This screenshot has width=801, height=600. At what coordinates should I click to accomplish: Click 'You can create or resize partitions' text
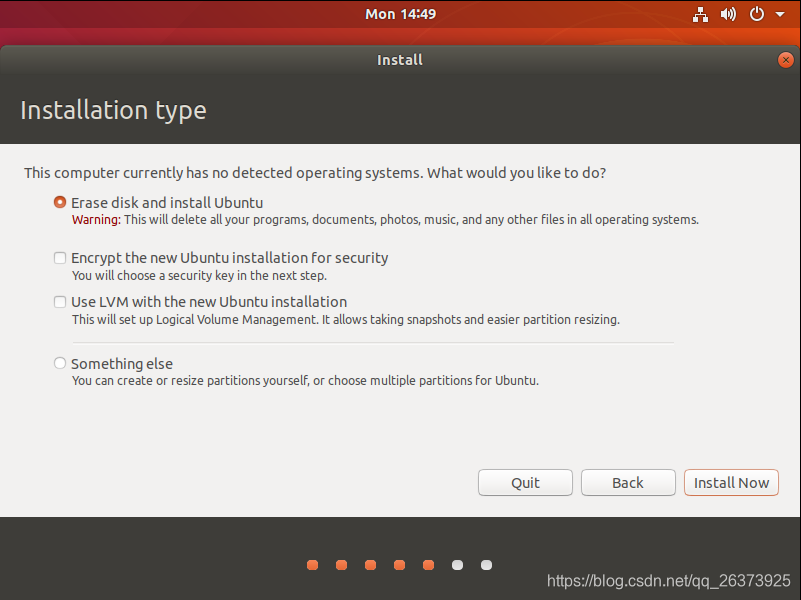click(x=305, y=381)
